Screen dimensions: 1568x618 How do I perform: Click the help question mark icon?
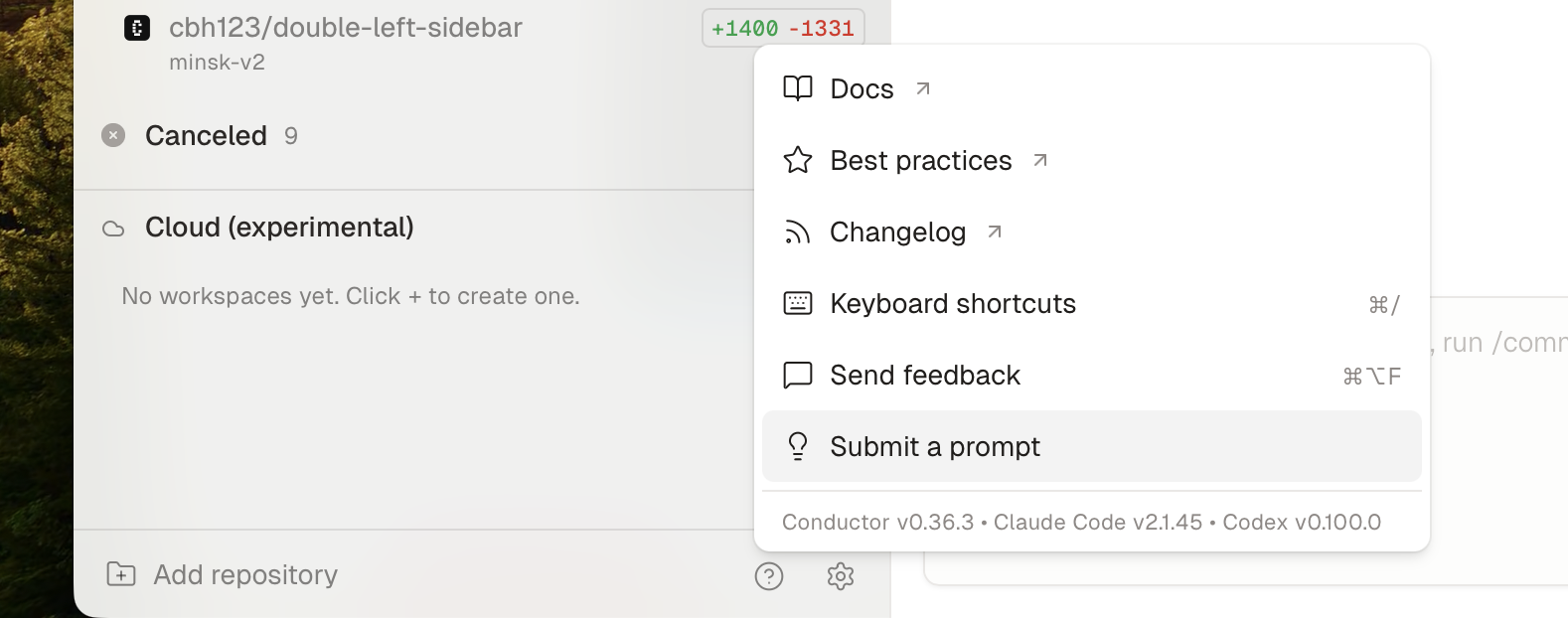[x=769, y=575]
